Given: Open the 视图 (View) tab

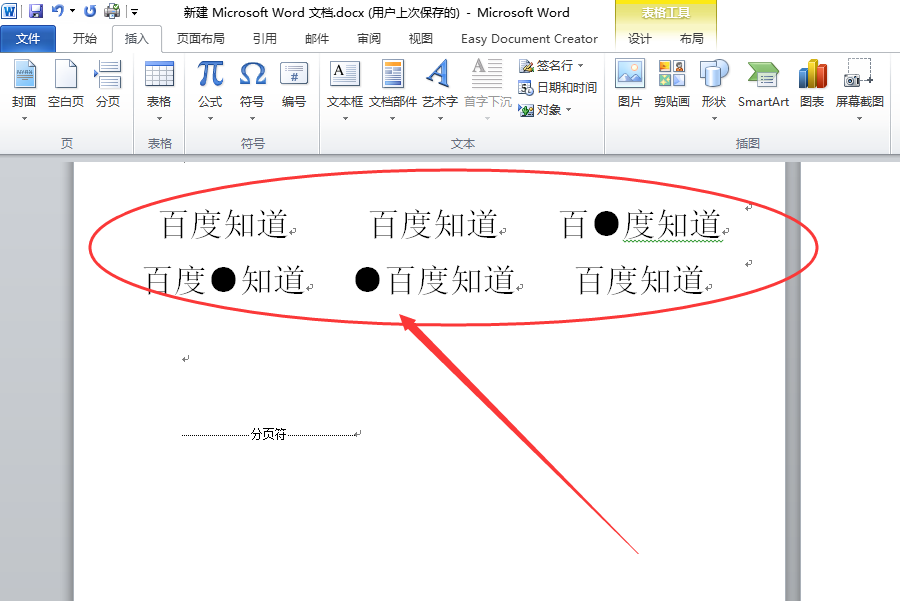Looking at the screenshot, I should click(x=420, y=38).
